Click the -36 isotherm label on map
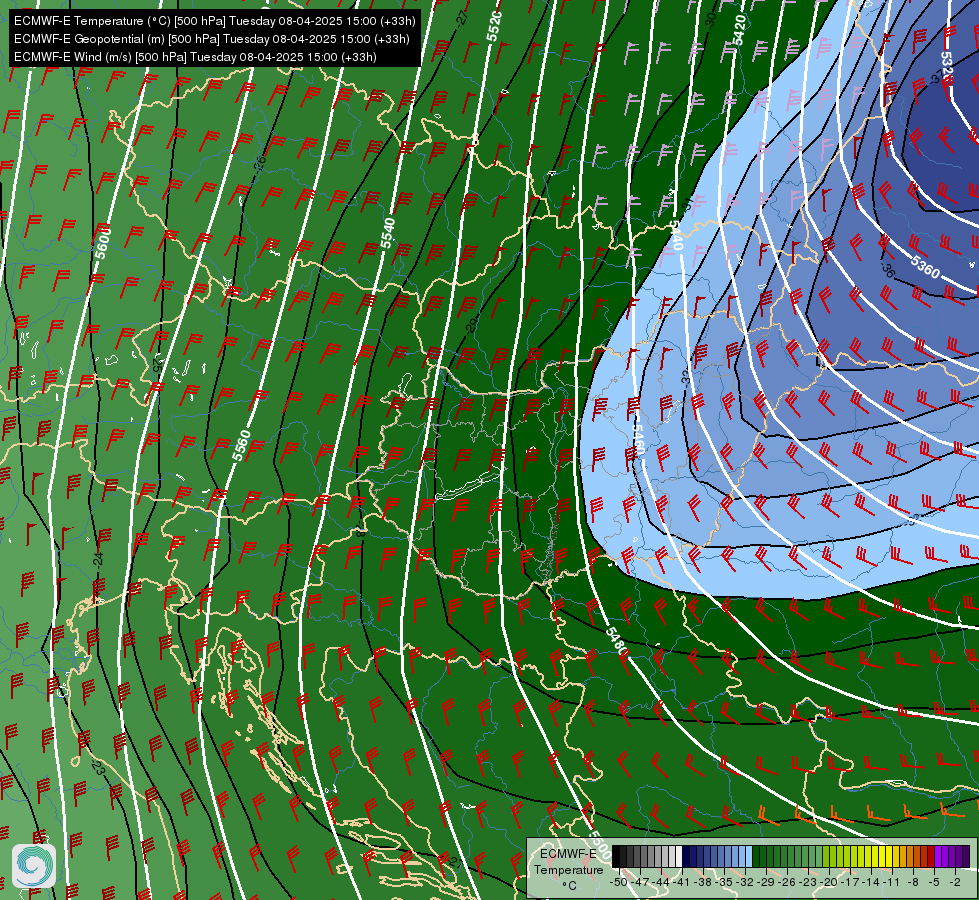This screenshot has height=900, width=979. 888,270
